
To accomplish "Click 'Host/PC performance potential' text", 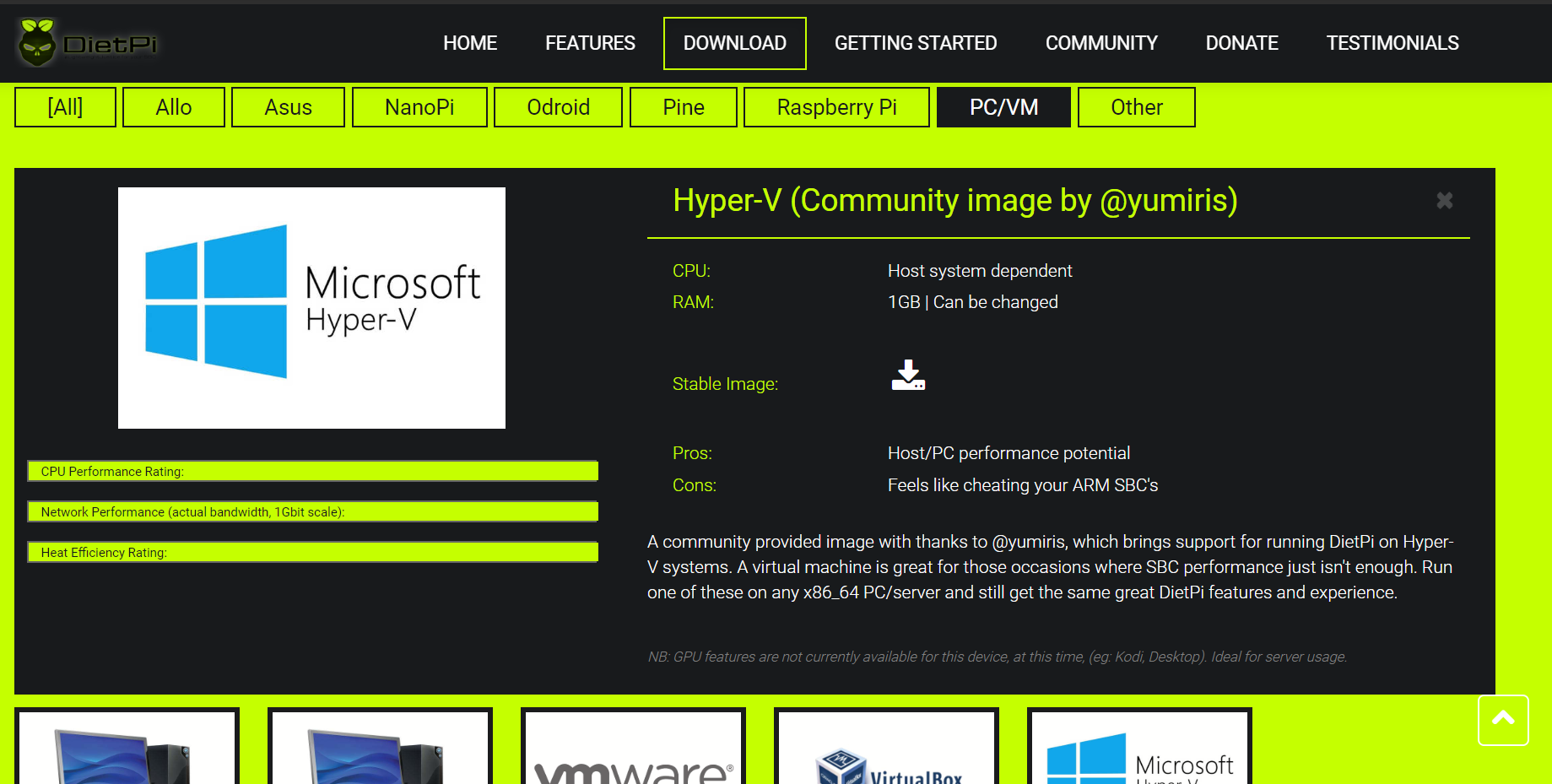I will click(x=1009, y=453).
